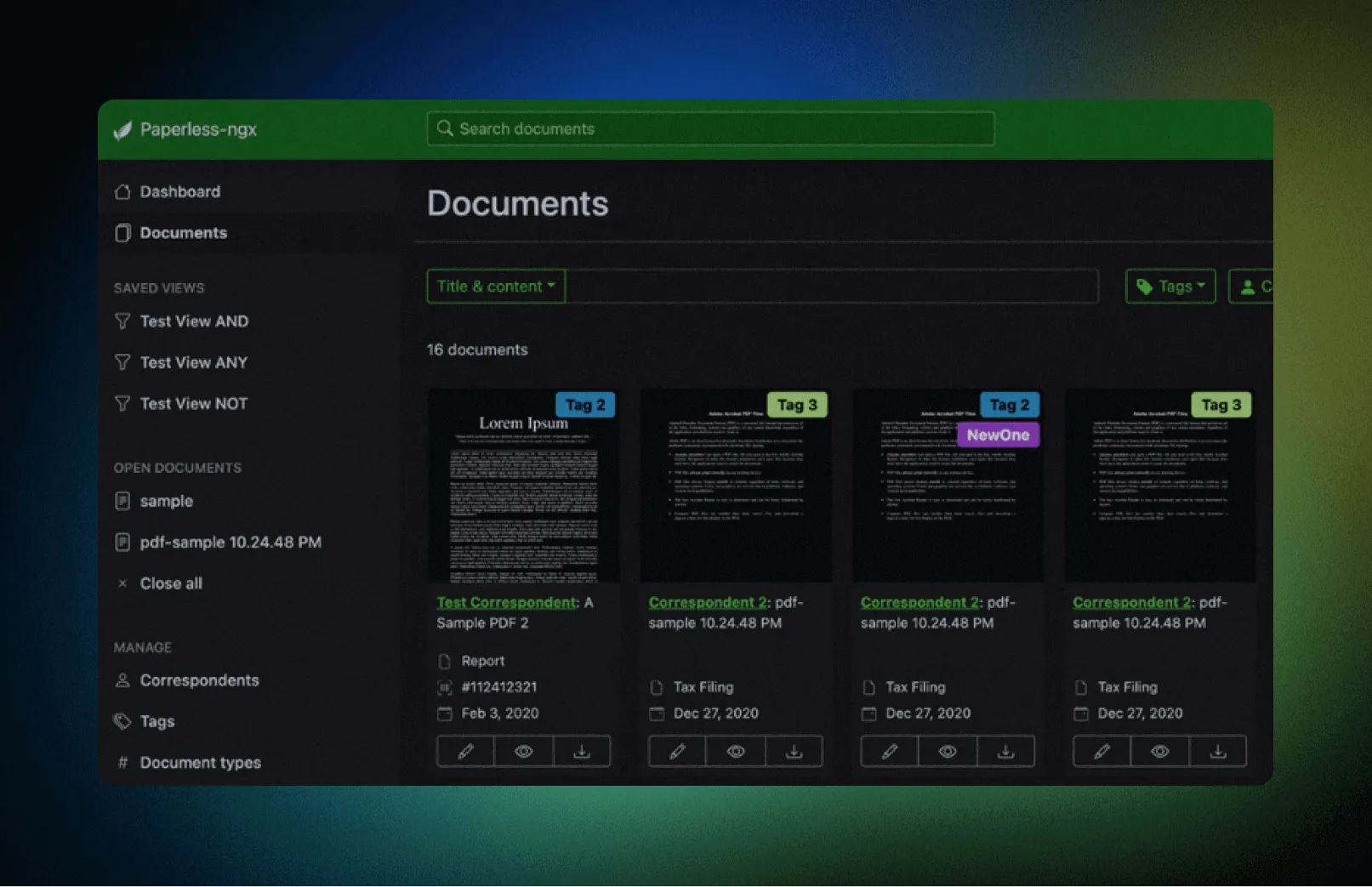Click the purple NewOne tag badge
Screen dimensions: 1372x887
pyautogui.click(x=998, y=435)
